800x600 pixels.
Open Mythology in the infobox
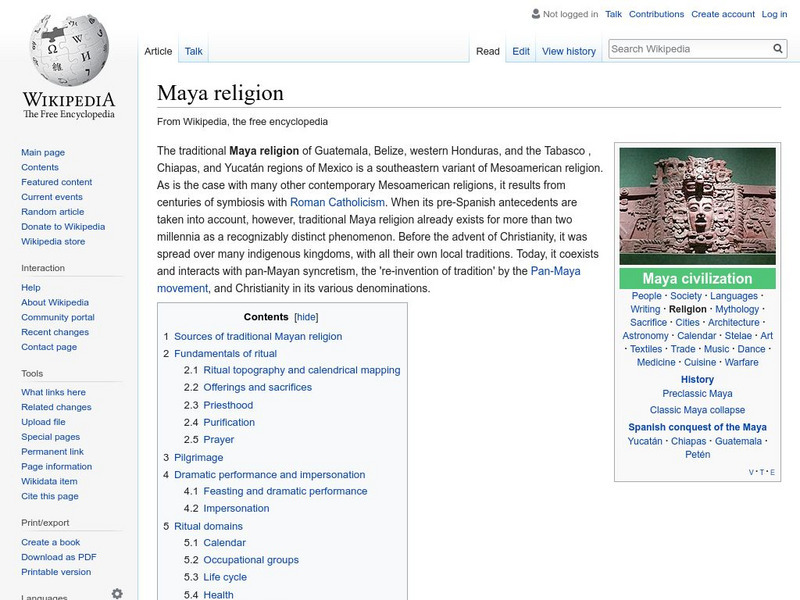[737, 309]
